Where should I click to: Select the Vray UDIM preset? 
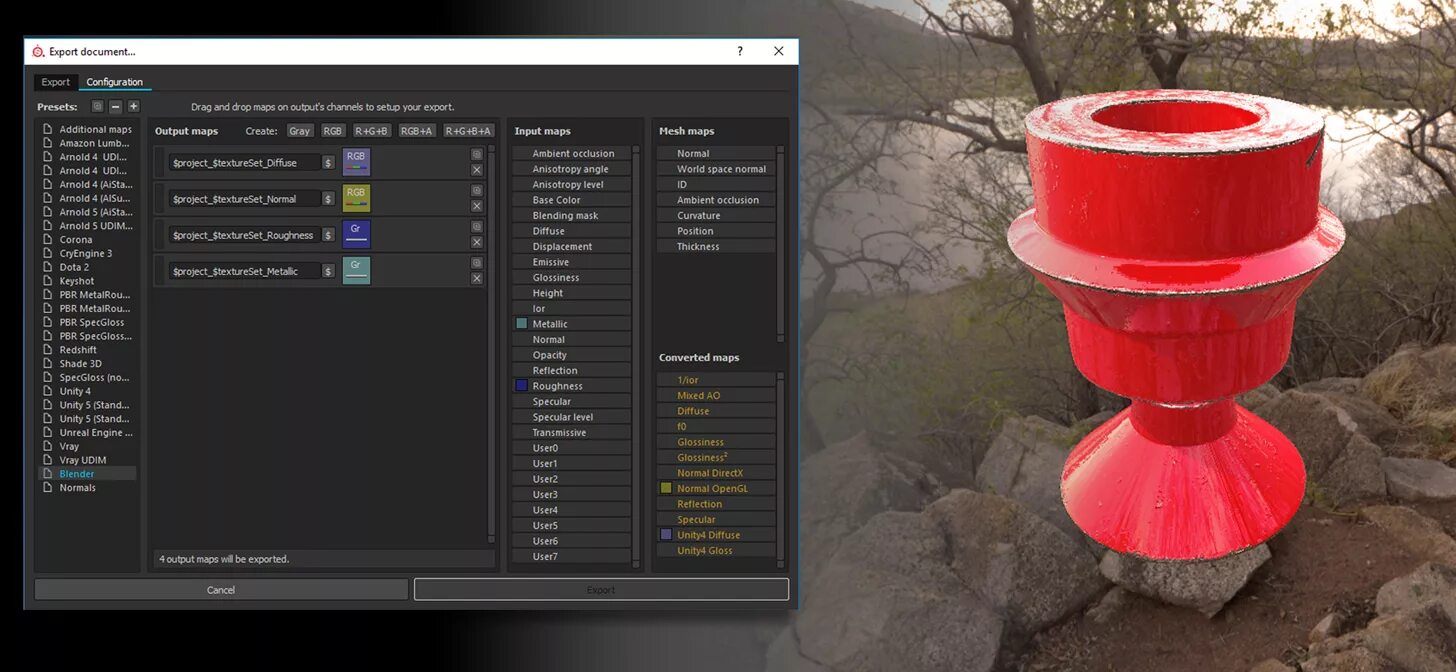pos(87,460)
